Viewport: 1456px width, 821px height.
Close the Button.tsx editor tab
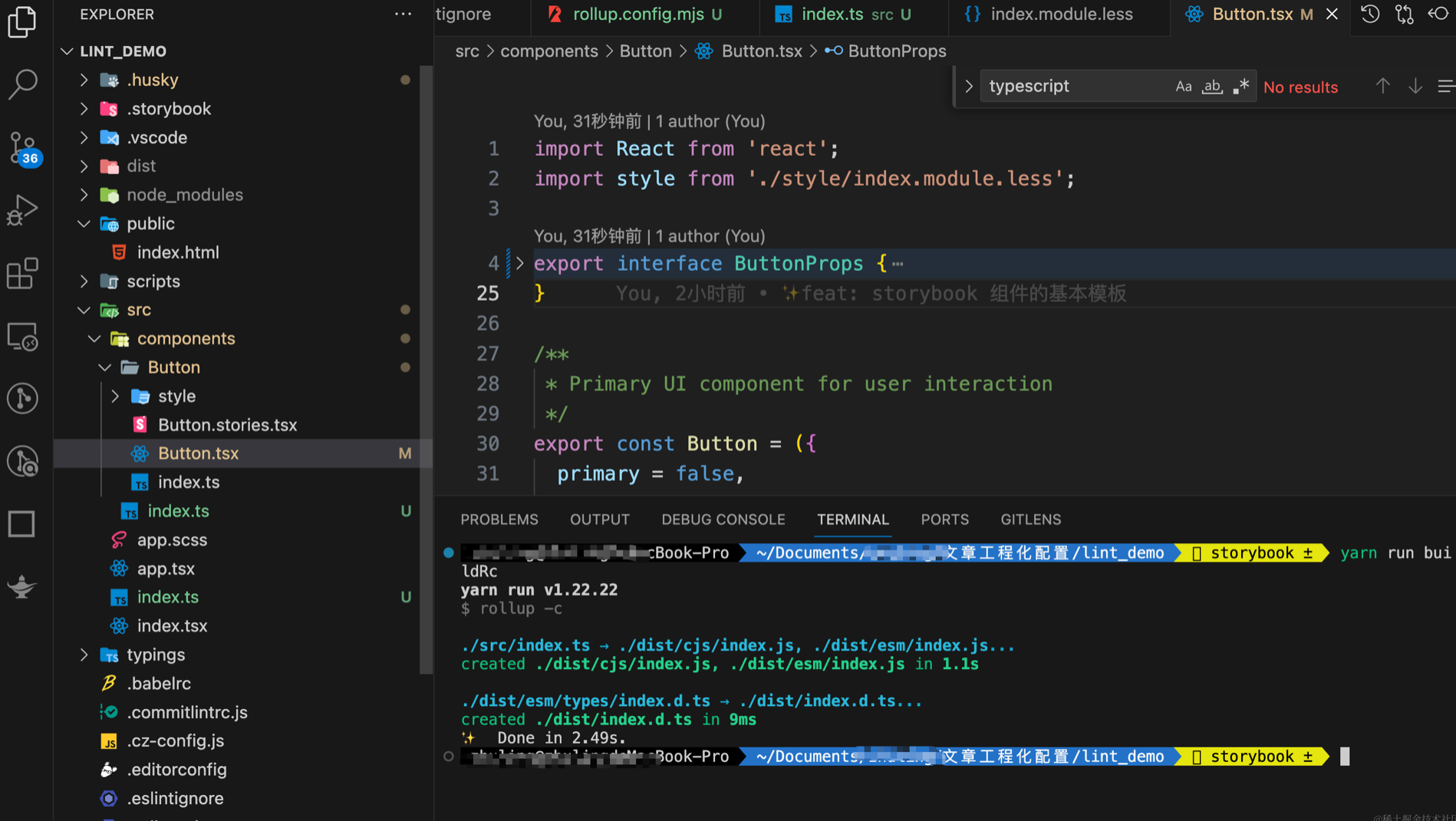pos(1332,14)
